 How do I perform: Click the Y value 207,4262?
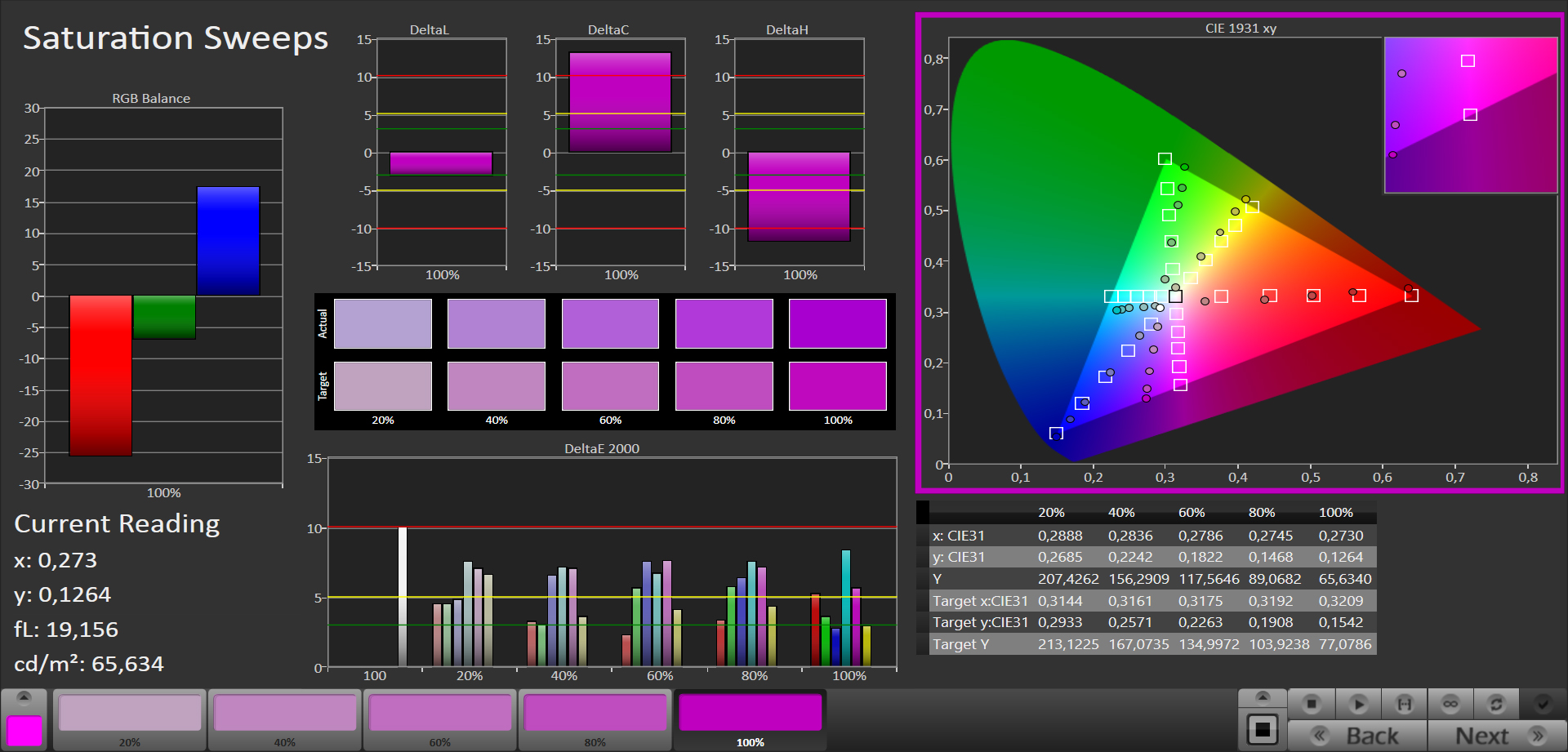coord(1068,579)
